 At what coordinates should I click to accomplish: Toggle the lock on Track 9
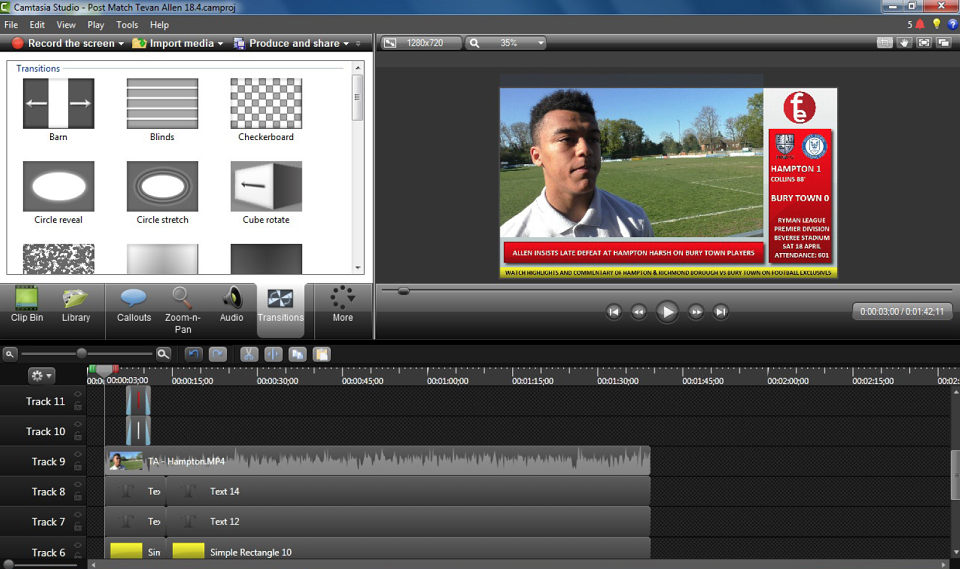(78, 466)
